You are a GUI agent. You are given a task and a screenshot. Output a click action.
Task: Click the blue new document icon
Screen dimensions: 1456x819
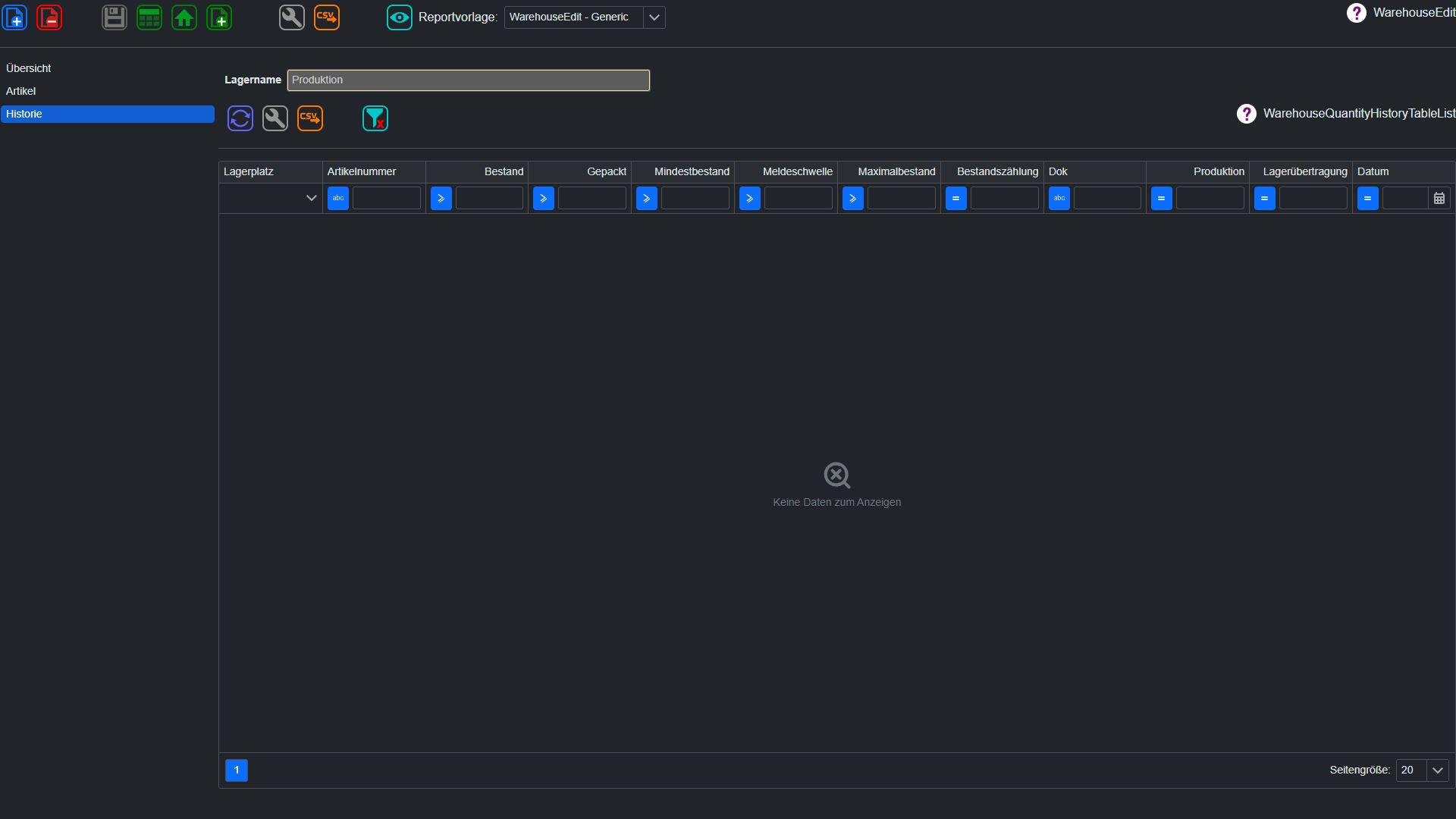coord(15,17)
